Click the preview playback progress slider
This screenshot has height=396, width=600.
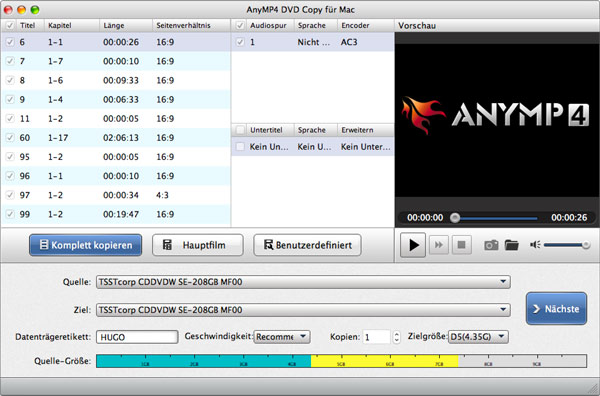(494, 218)
